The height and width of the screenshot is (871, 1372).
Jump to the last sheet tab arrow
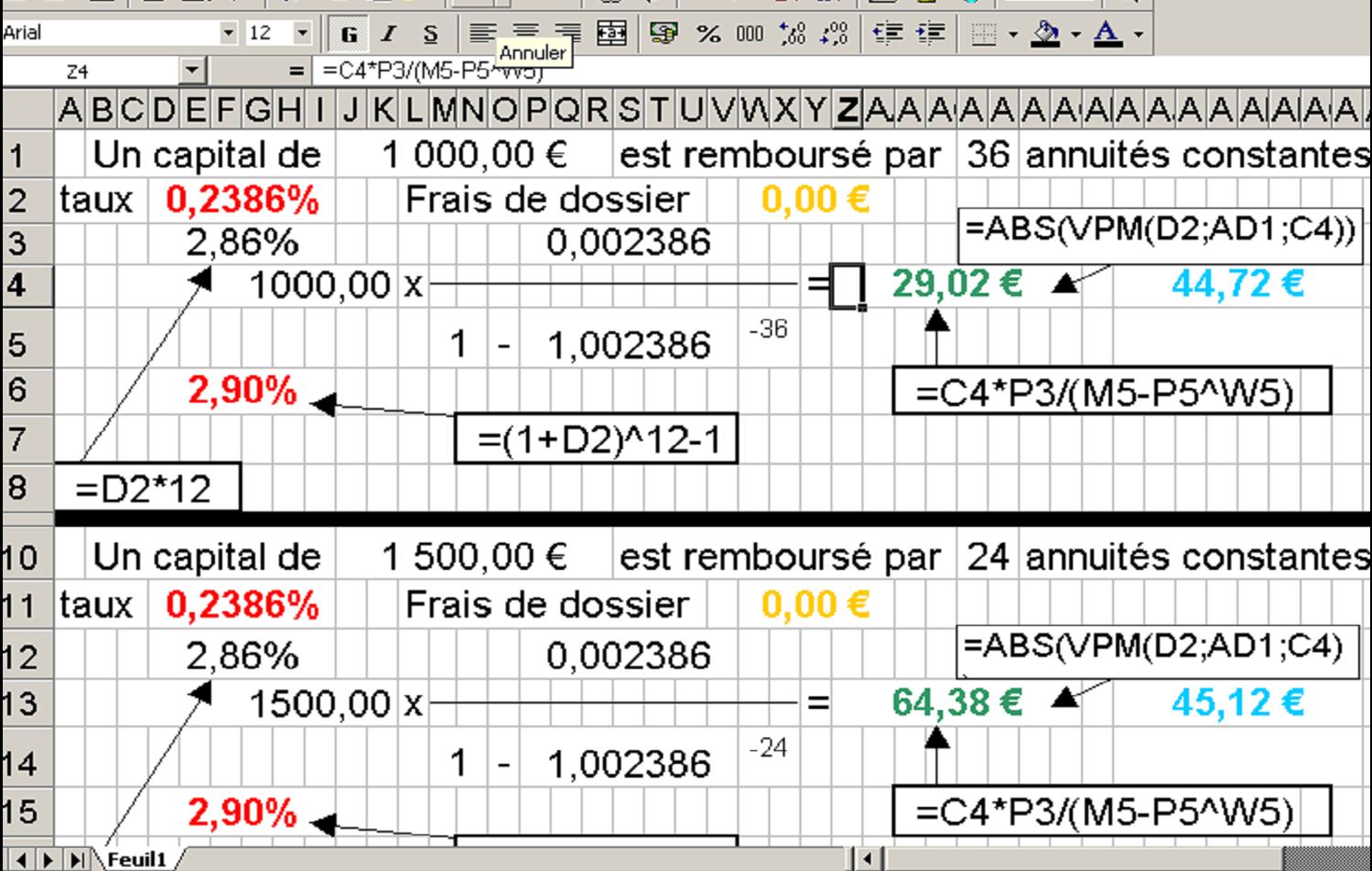78,860
